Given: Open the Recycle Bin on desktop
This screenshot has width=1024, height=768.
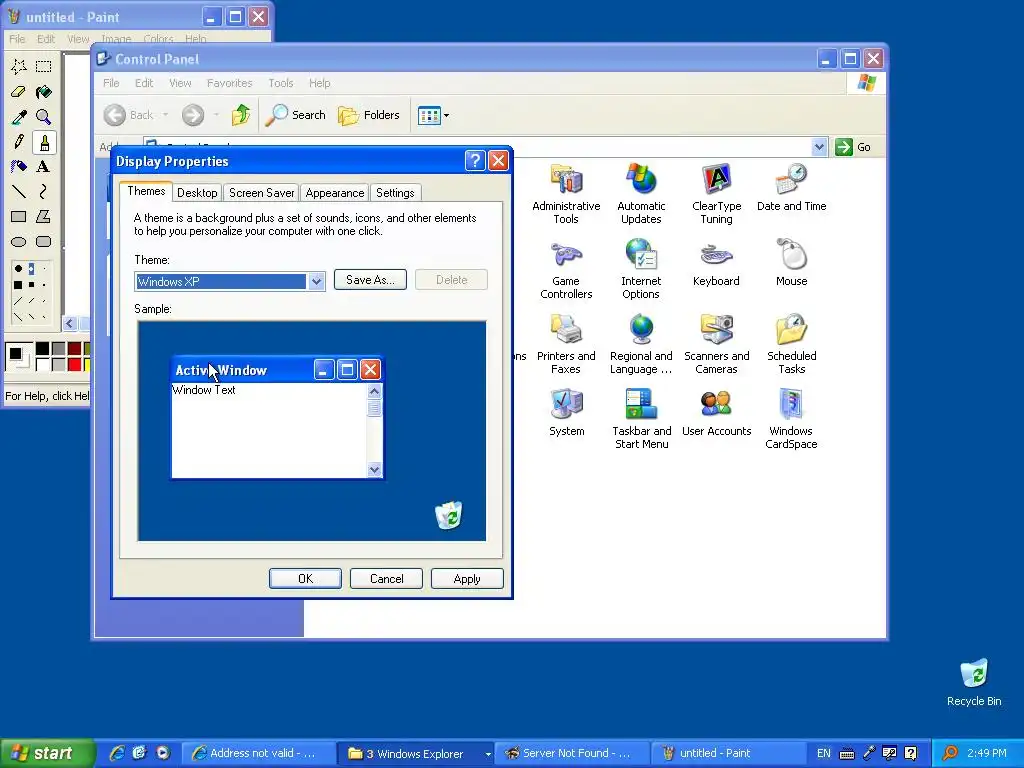Looking at the screenshot, I should click(x=974, y=682).
